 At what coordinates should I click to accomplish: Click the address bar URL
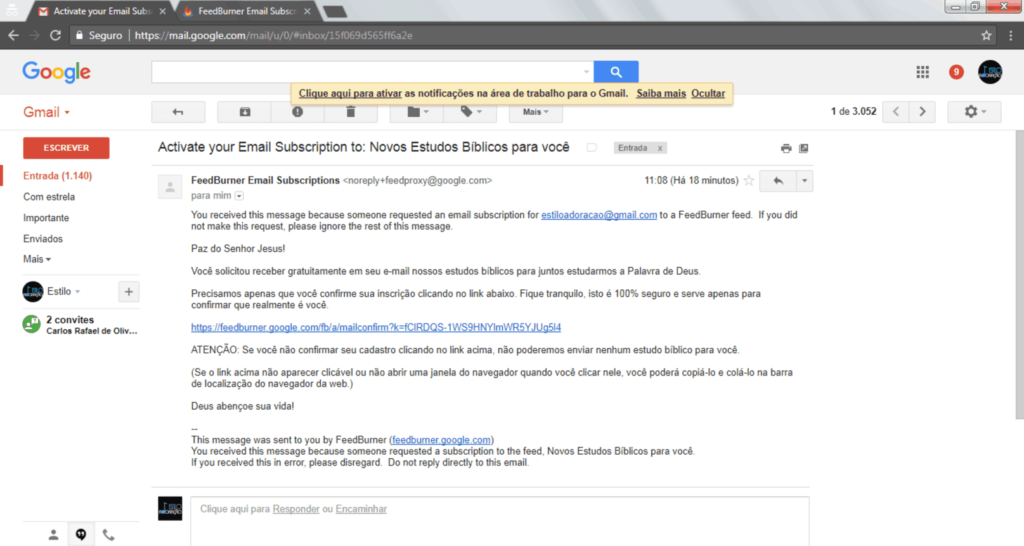pyautogui.click(x=273, y=35)
